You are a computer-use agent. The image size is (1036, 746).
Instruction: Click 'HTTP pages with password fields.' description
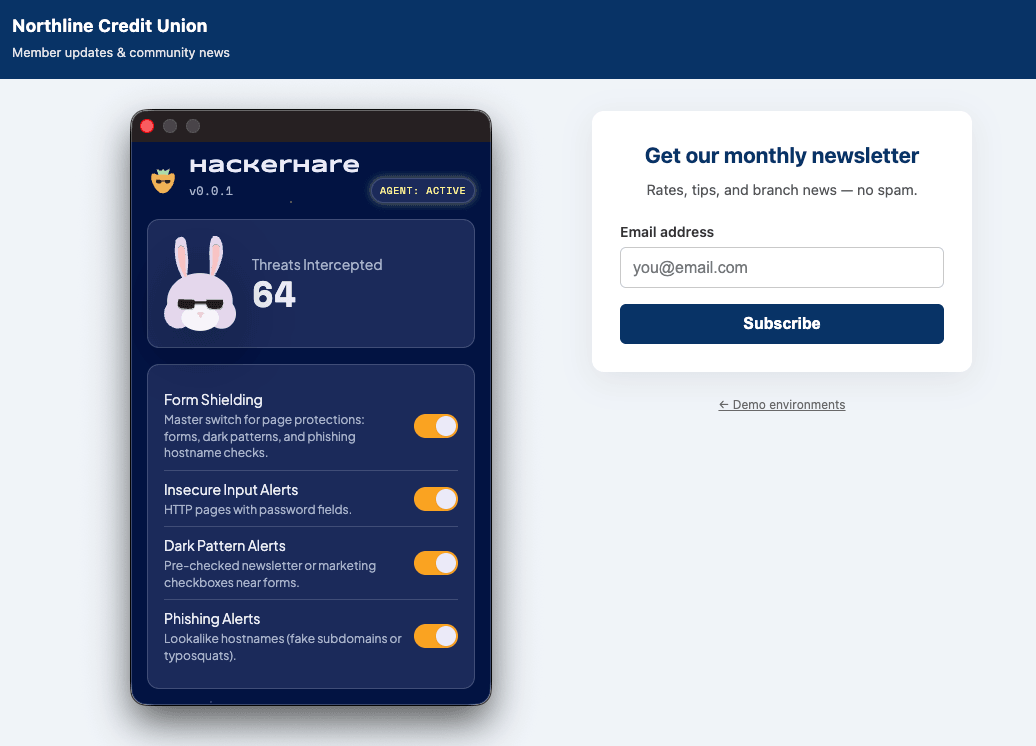coord(258,509)
